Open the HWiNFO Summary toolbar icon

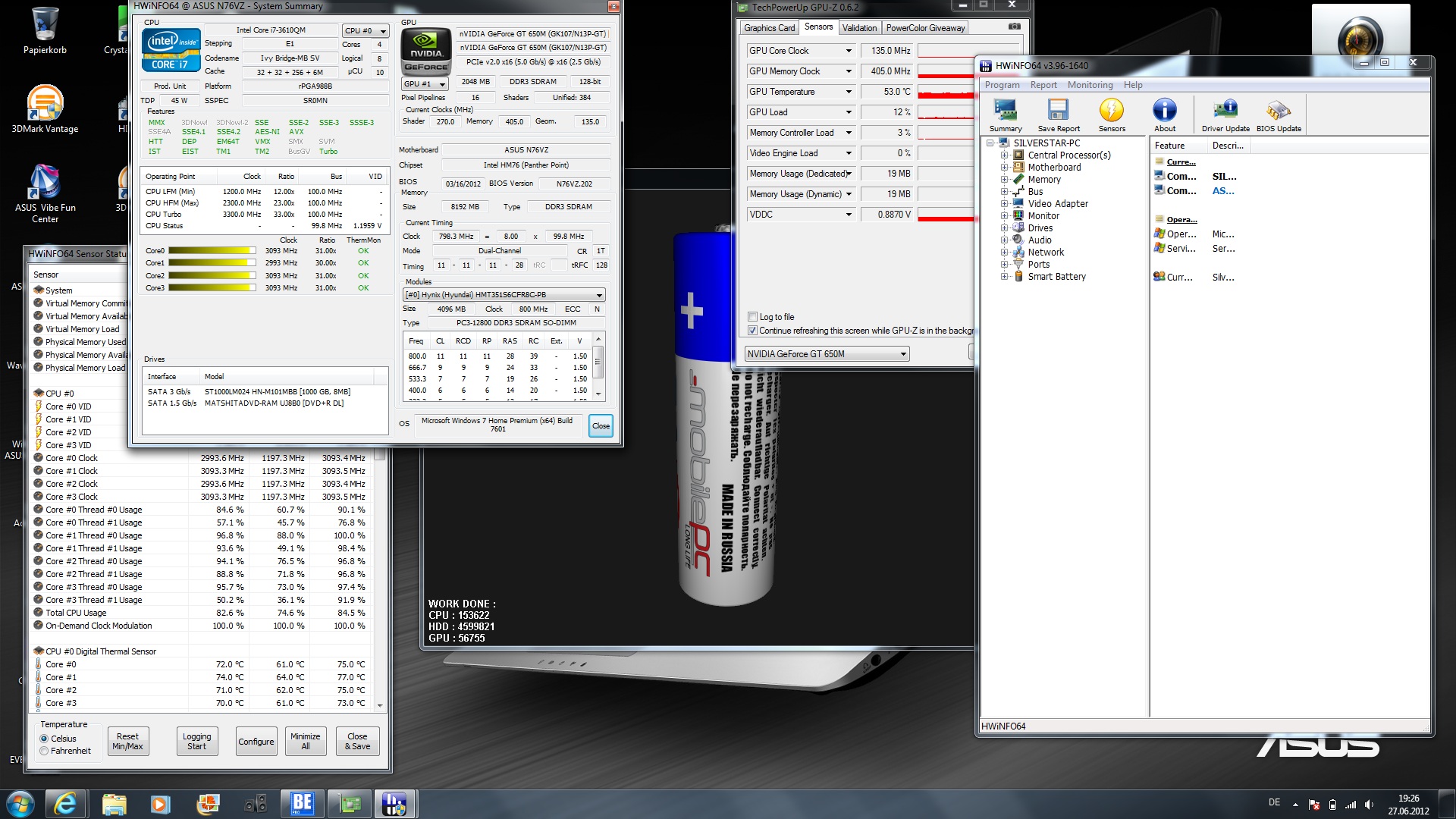(x=1006, y=111)
